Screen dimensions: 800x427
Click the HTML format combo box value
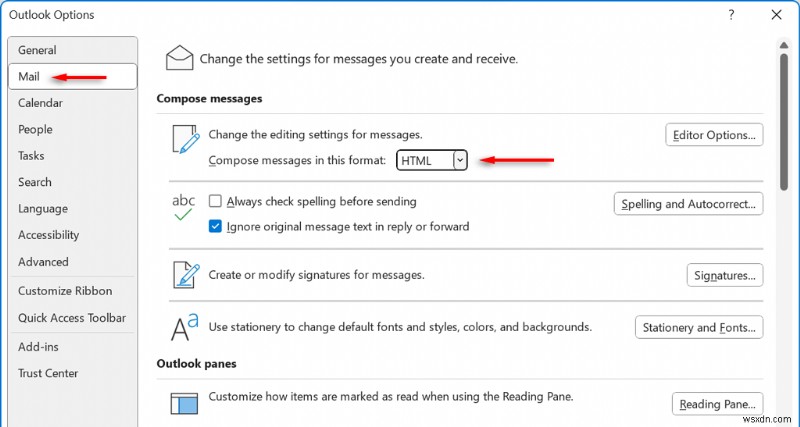[x=425, y=161]
